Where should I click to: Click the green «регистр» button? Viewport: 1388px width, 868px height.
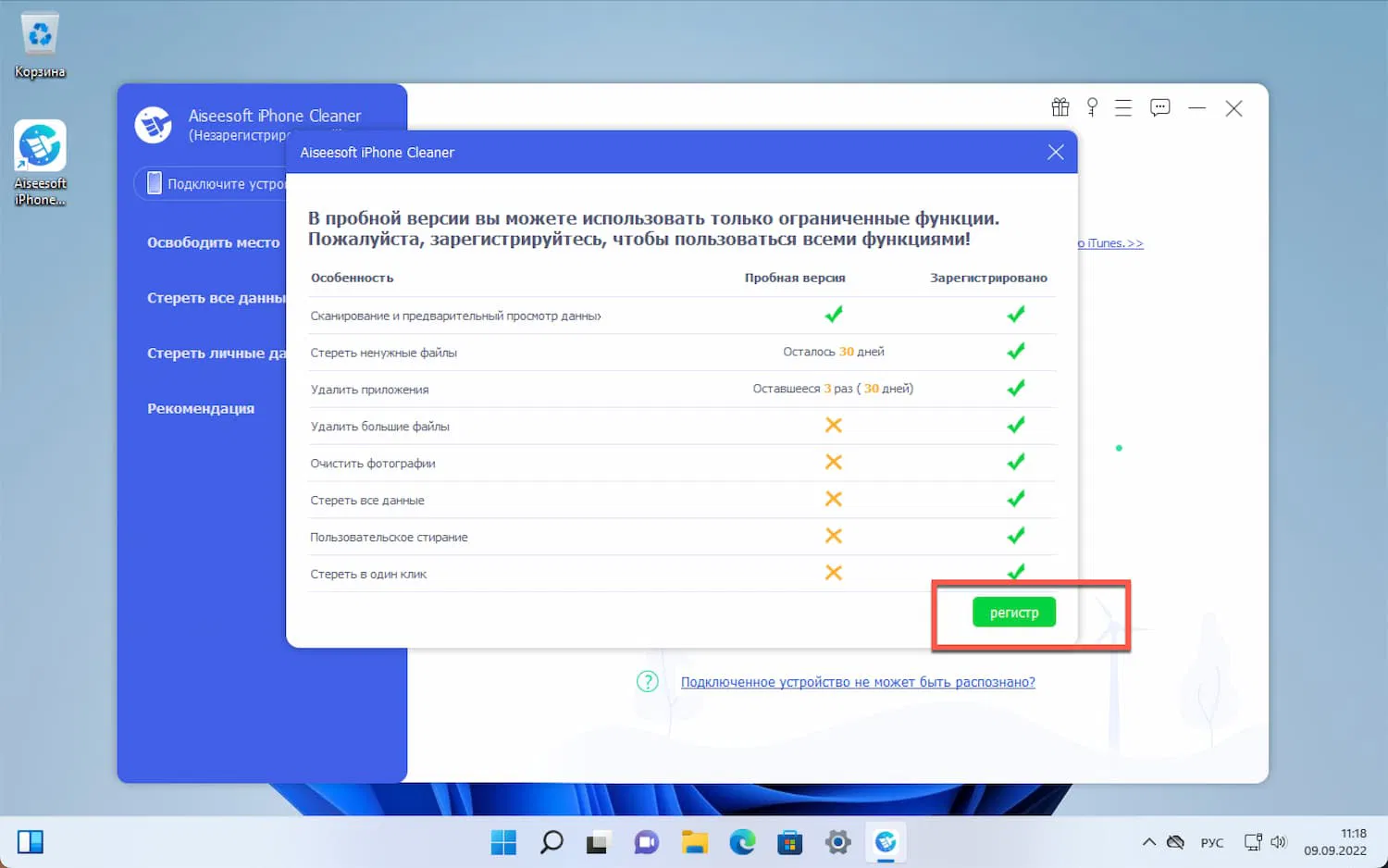1014,613
